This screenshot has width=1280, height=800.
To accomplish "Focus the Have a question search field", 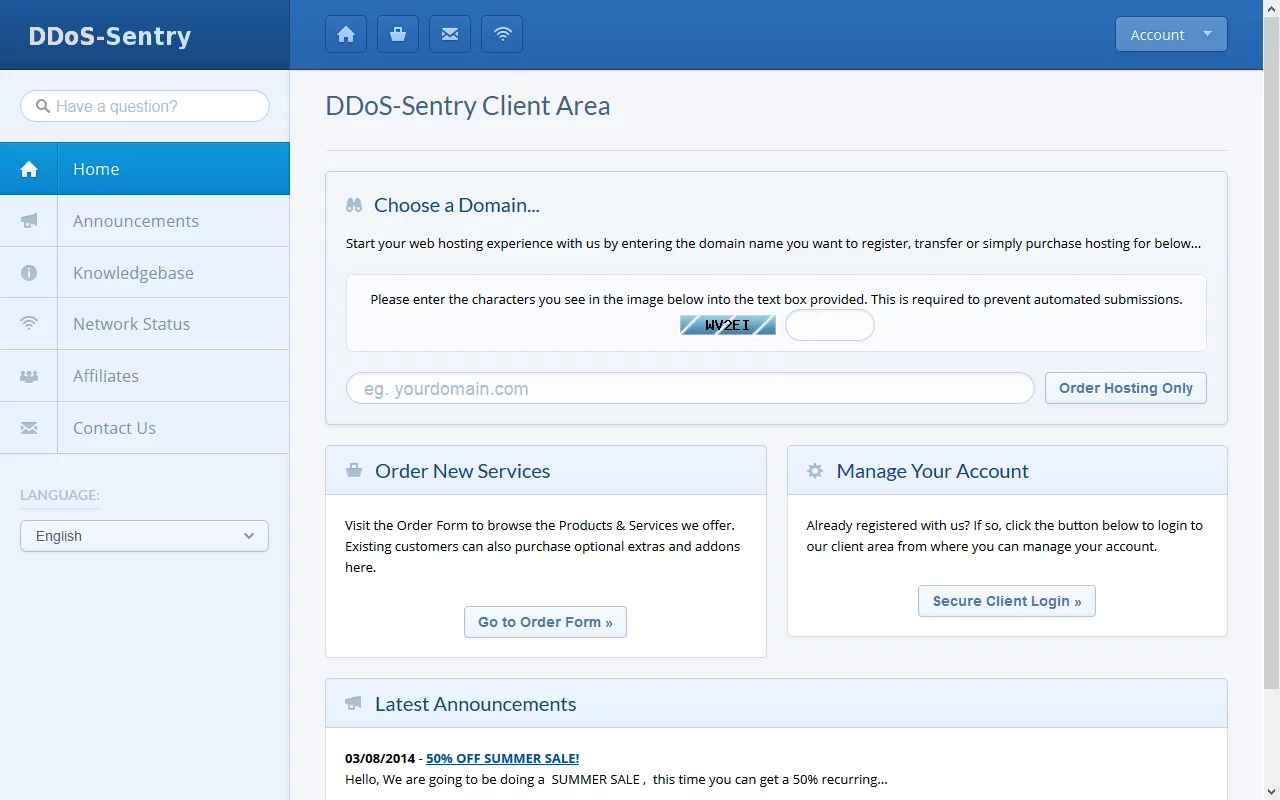I will (x=145, y=106).
